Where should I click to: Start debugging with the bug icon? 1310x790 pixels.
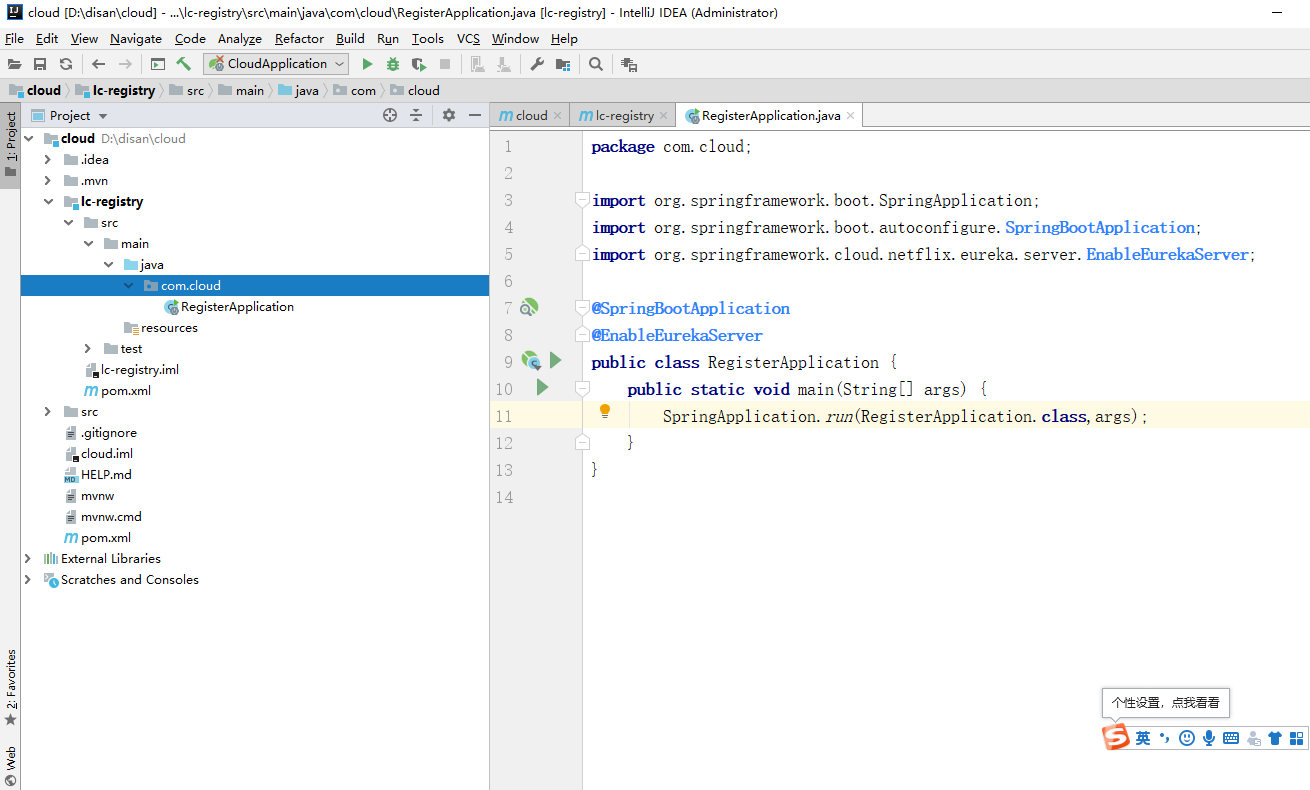pos(392,63)
